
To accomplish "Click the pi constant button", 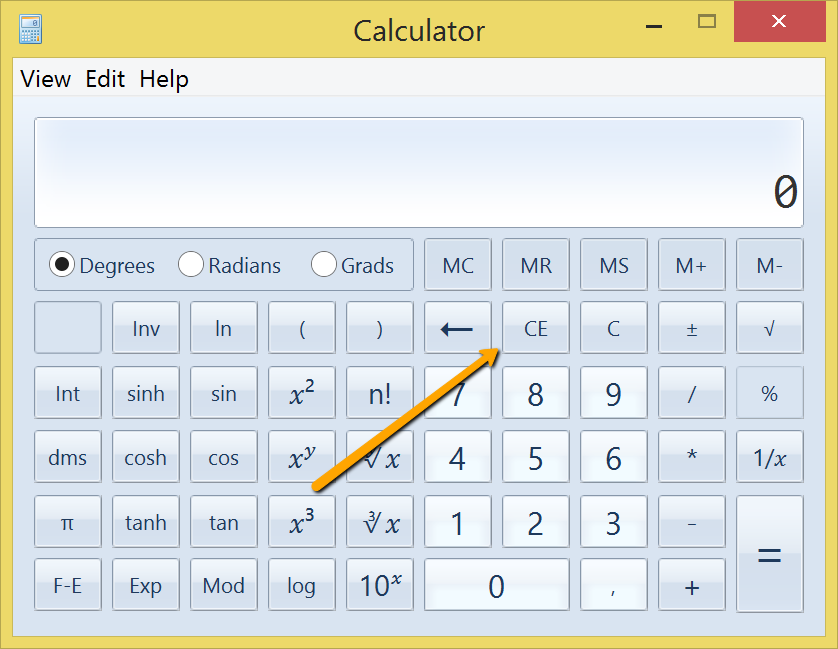I will tap(67, 522).
